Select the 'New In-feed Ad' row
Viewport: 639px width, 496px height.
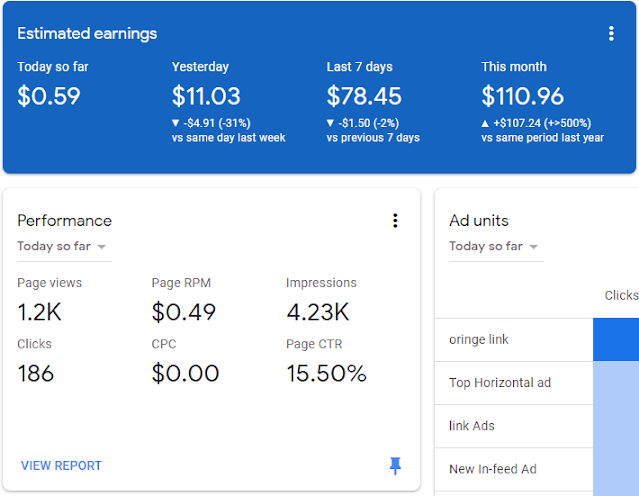pos(493,469)
